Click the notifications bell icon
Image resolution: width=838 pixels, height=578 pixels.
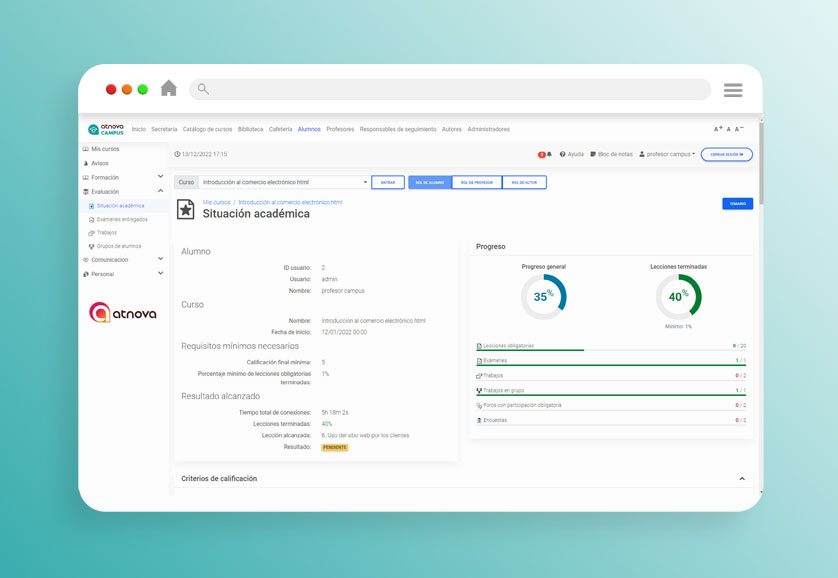pos(549,154)
